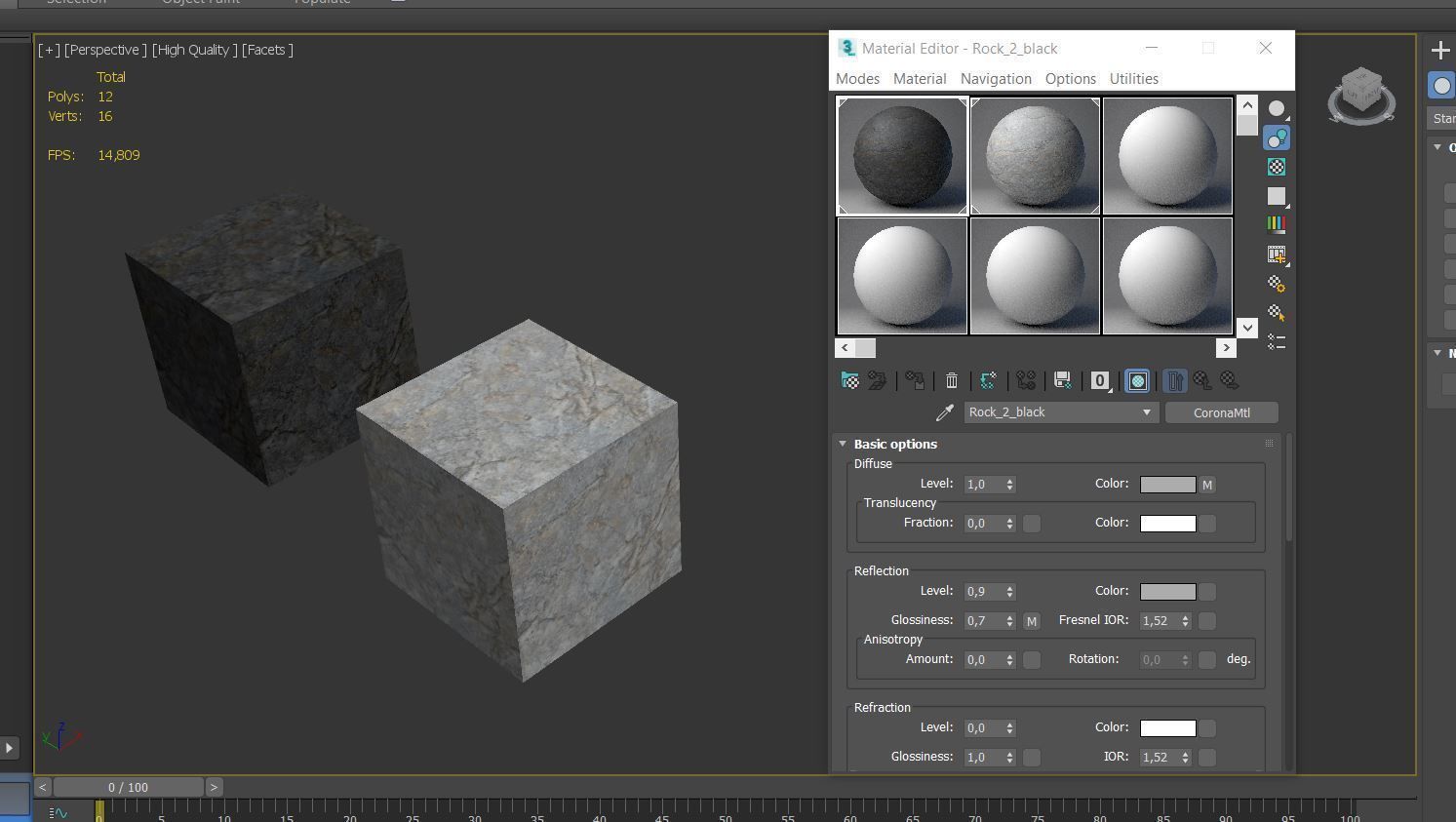Open the Navigation menu
The width and height of the screenshot is (1456, 822).
(996, 79)
